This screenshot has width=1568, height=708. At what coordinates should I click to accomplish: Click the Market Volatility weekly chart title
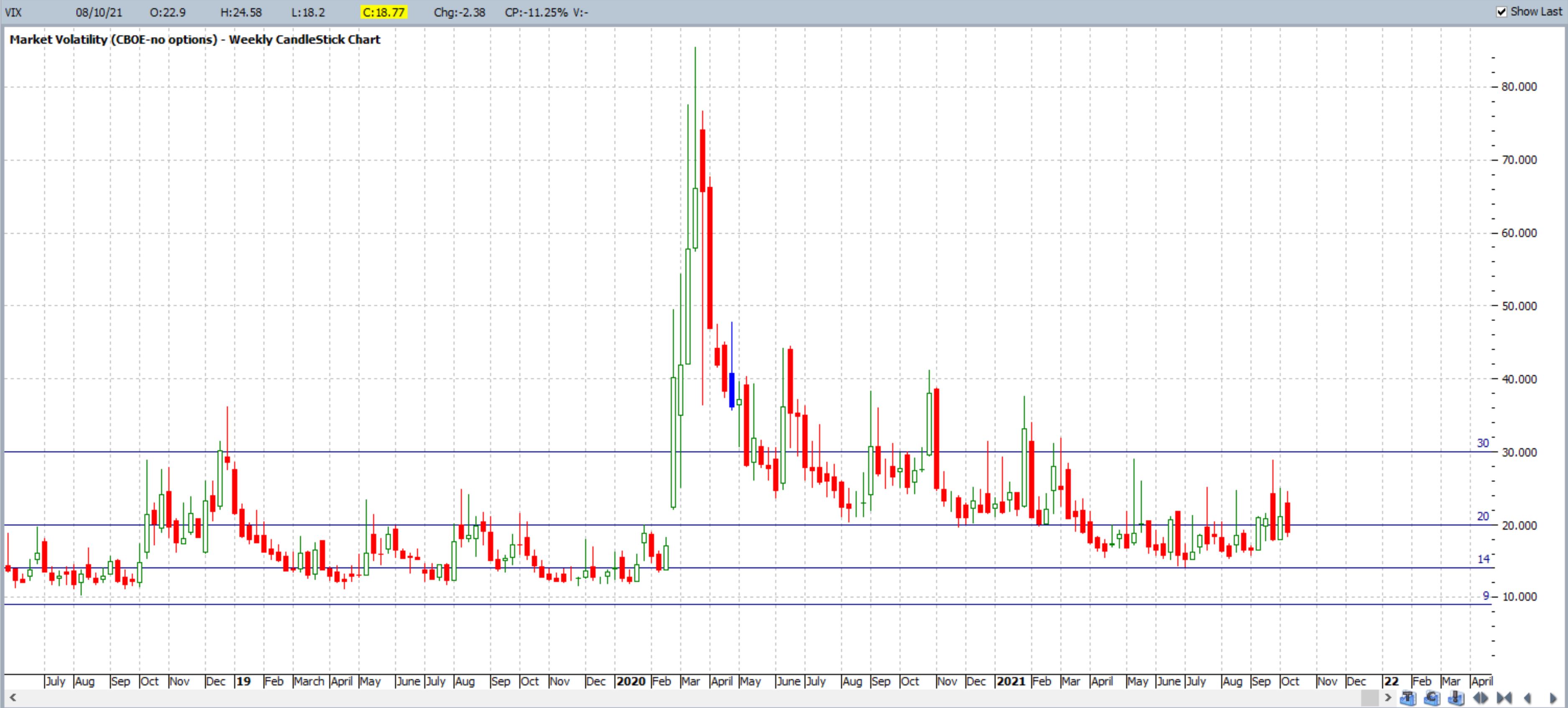(195, 40)
